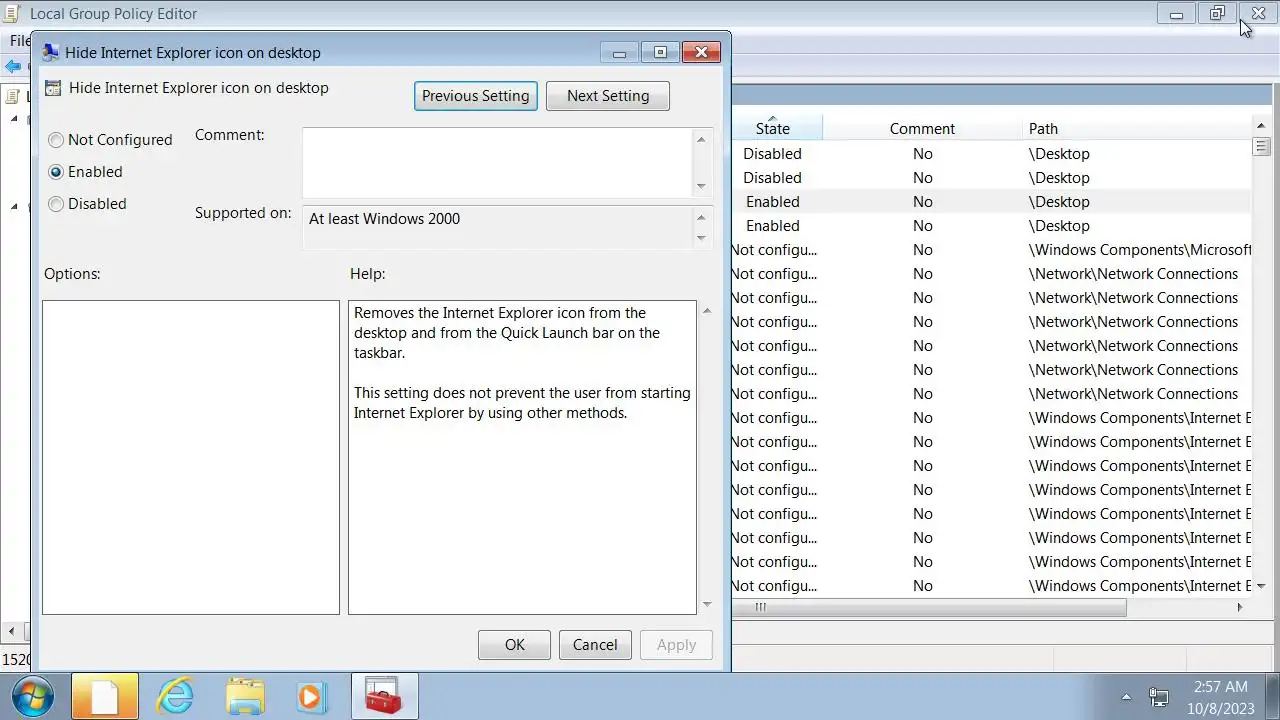Click the Local Group Policy Editor title icon
Screen dimensions: 1280x720
tap(13, 14)
